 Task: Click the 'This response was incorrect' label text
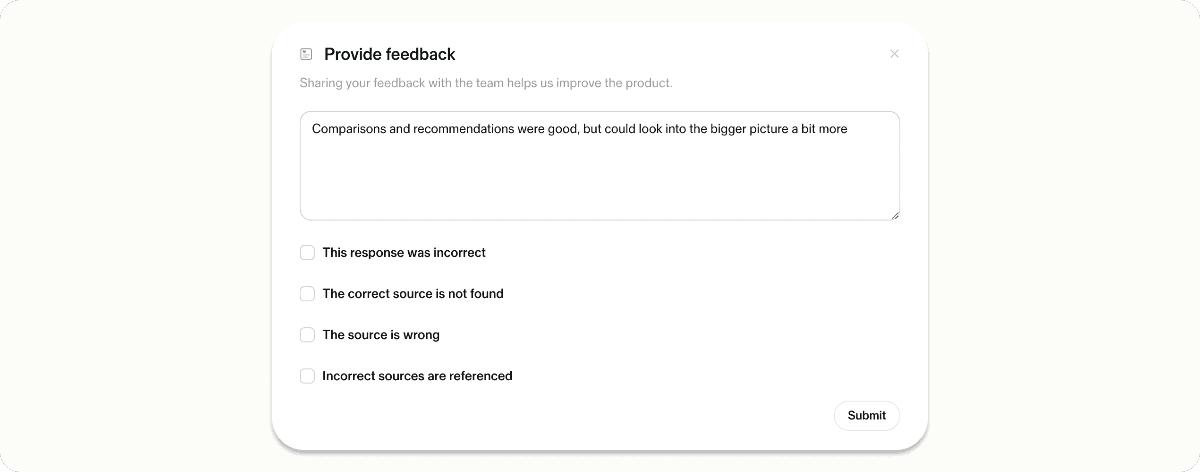click(404, 253)
